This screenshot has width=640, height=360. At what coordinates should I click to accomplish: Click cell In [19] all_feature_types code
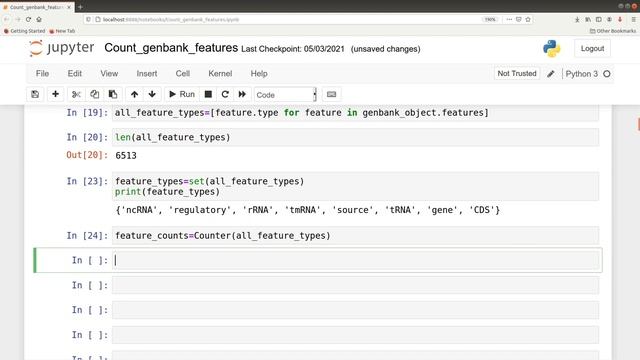356,113
